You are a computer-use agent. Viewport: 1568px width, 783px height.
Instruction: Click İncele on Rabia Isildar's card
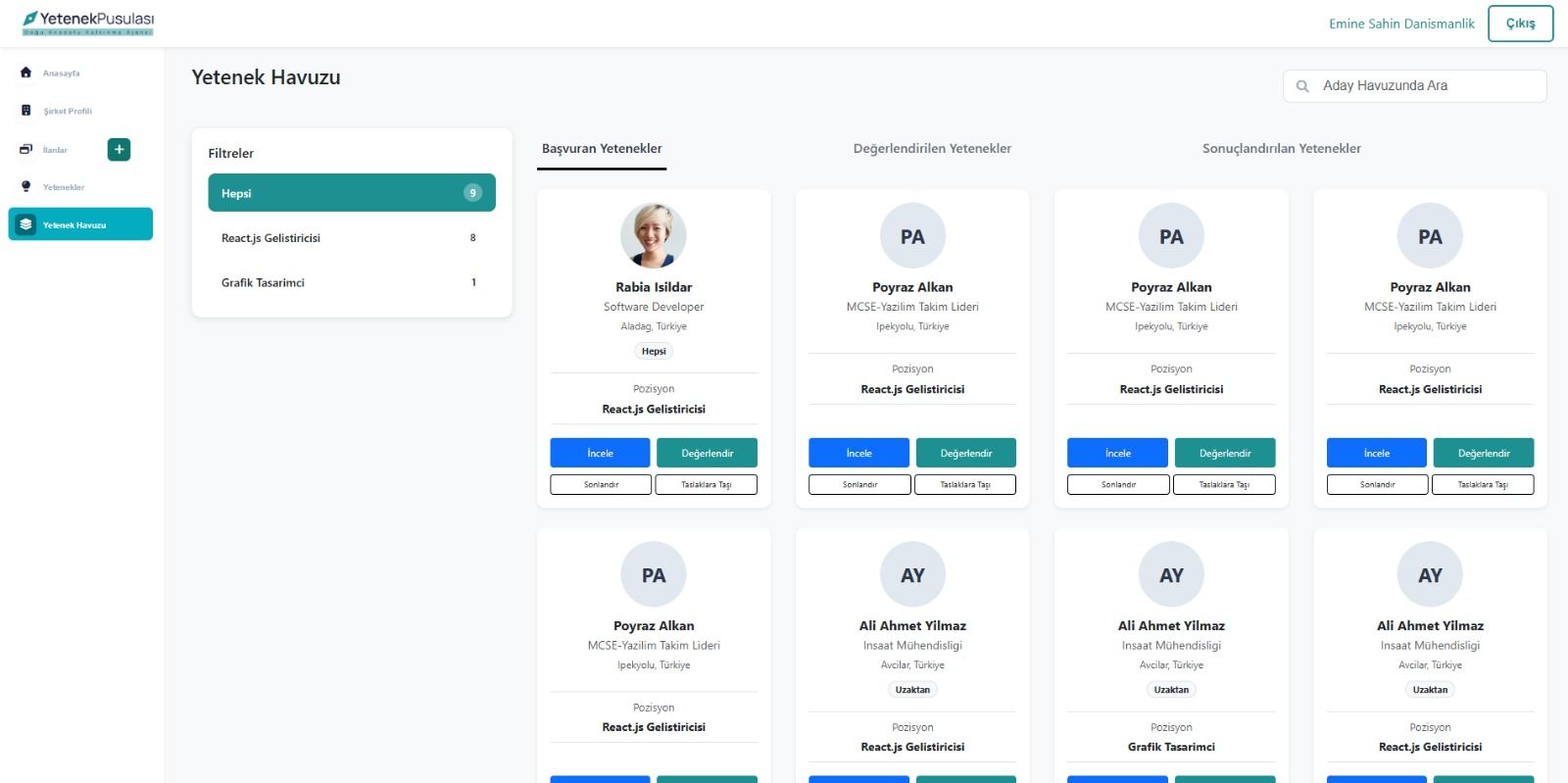(x=600, y=453)
